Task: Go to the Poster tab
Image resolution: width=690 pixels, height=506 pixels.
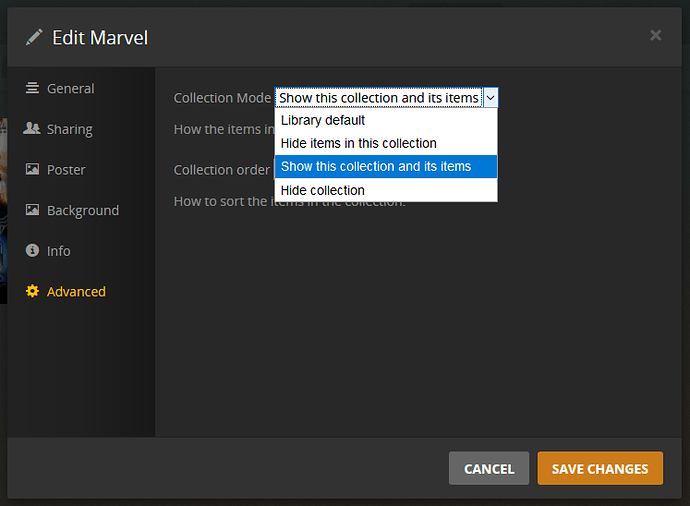Action: point(66,170)
